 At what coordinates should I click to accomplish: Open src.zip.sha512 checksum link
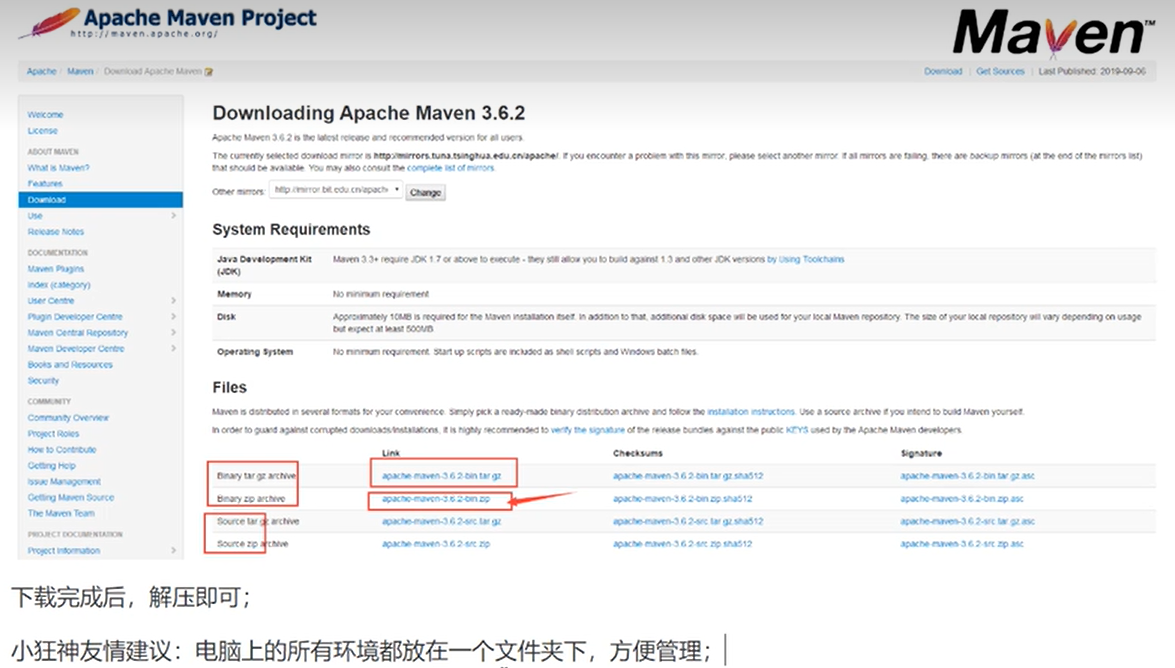point(682,544)
